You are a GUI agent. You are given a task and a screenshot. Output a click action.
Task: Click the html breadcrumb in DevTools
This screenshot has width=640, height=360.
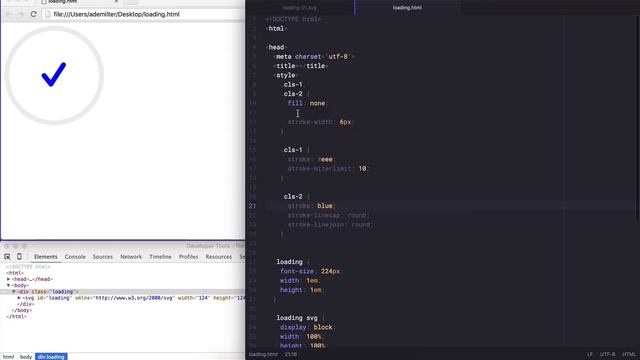pyautogui.click(x=8, y=357)
